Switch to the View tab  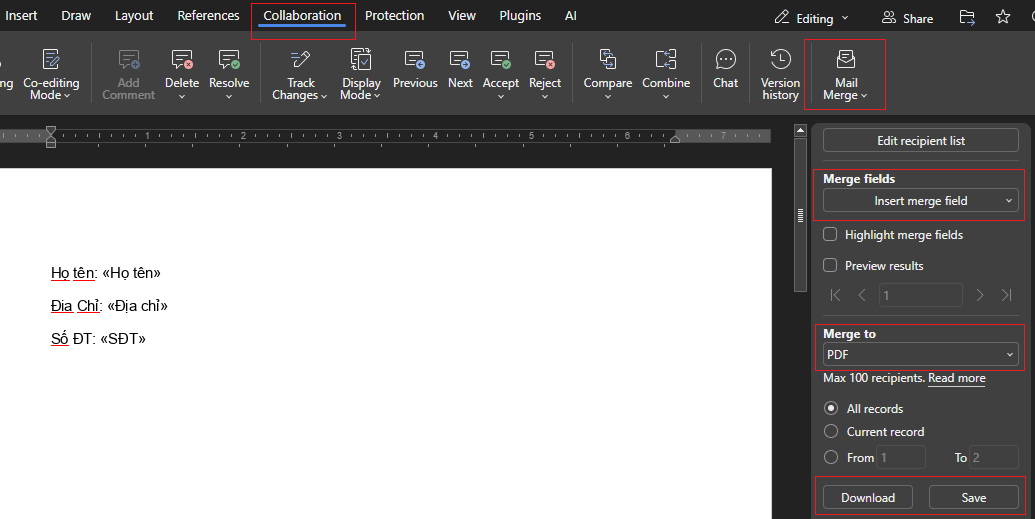462,16
